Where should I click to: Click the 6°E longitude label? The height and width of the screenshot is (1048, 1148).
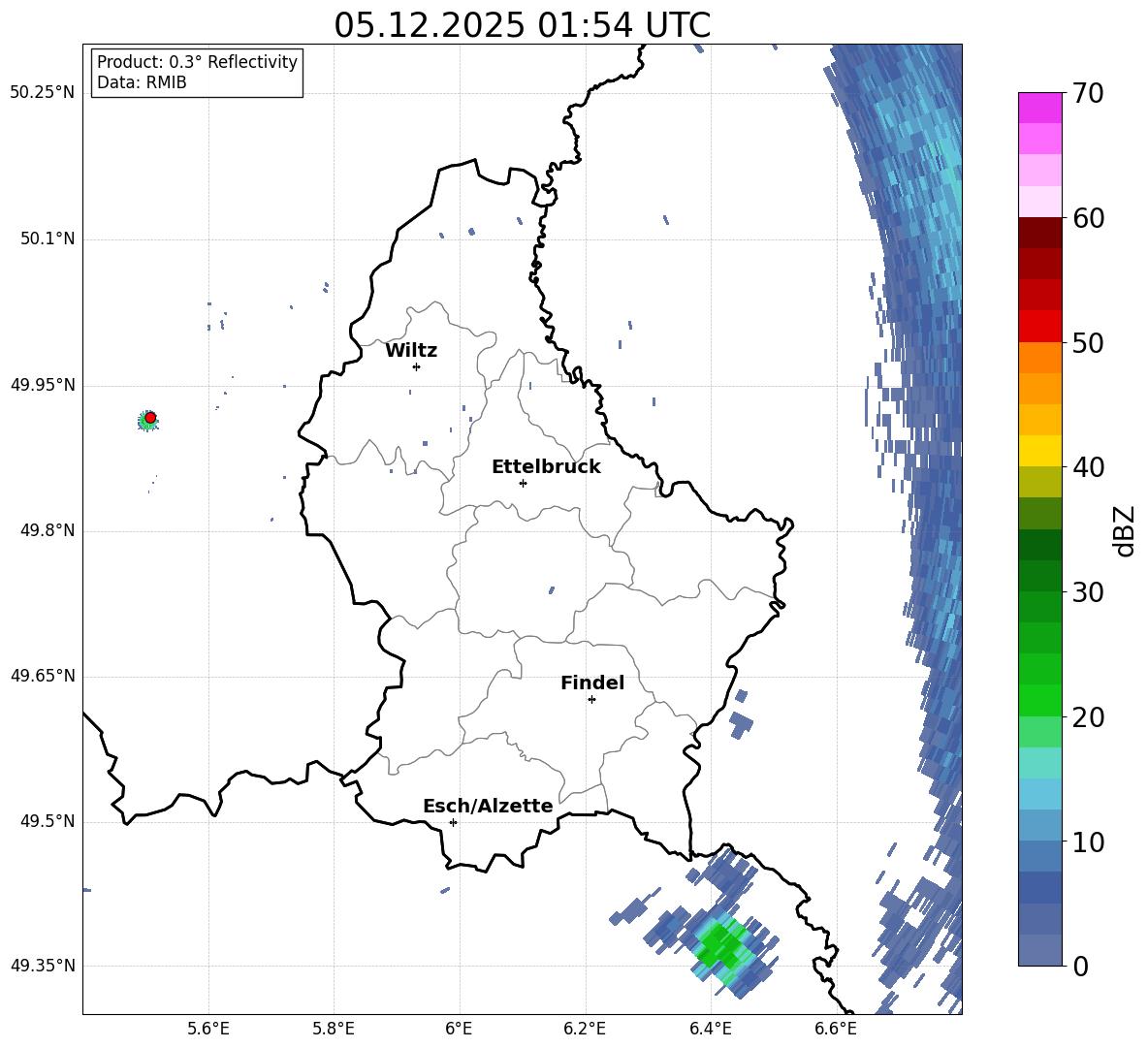click(459, 1029)
